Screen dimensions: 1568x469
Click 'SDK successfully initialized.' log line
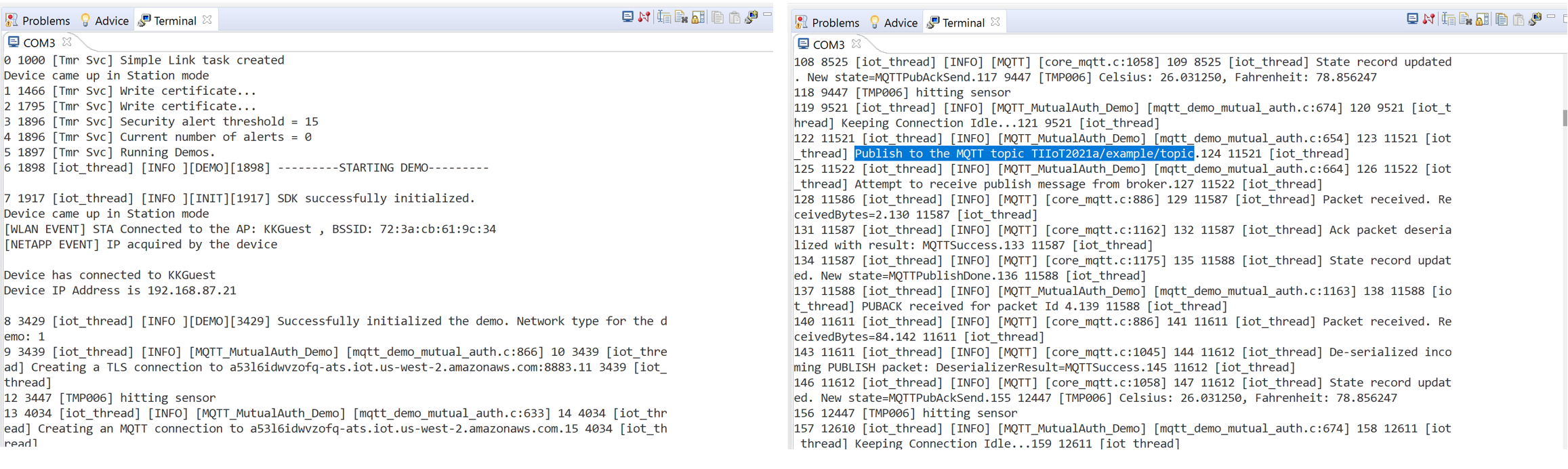[x=240, y=199]
